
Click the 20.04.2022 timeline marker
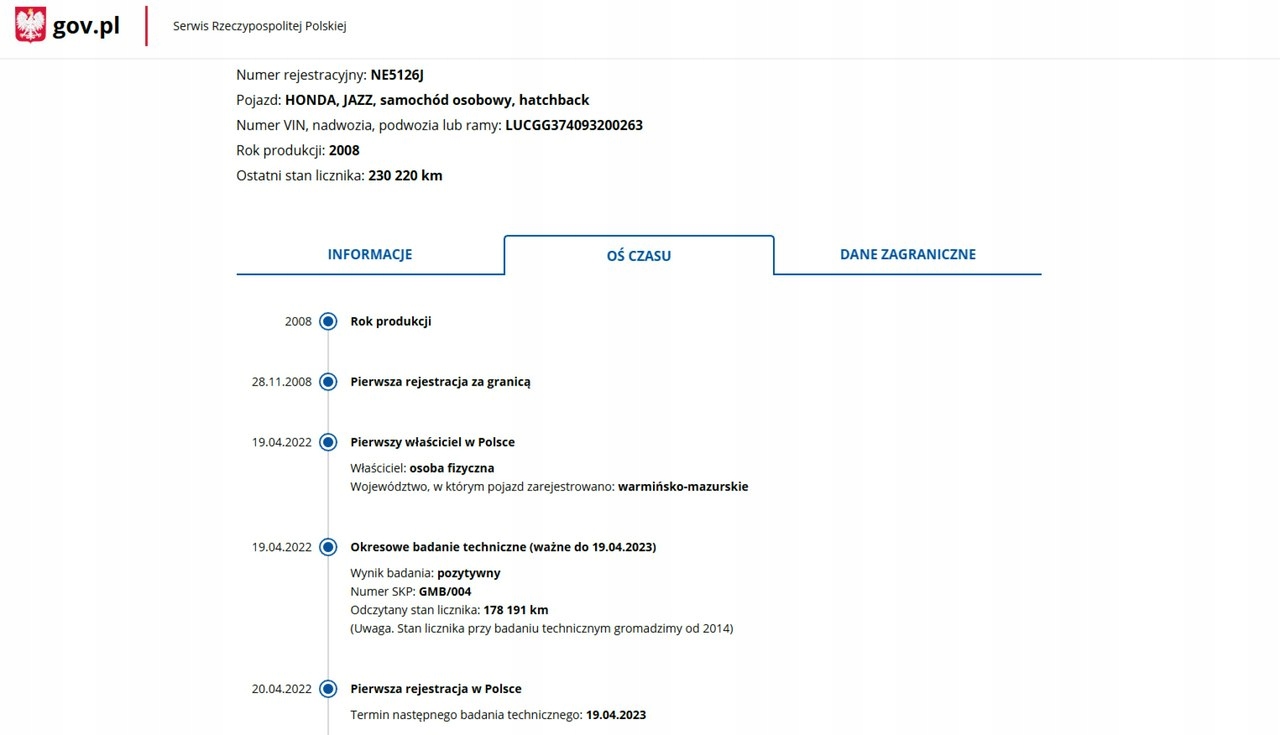(x=328, y=689)
